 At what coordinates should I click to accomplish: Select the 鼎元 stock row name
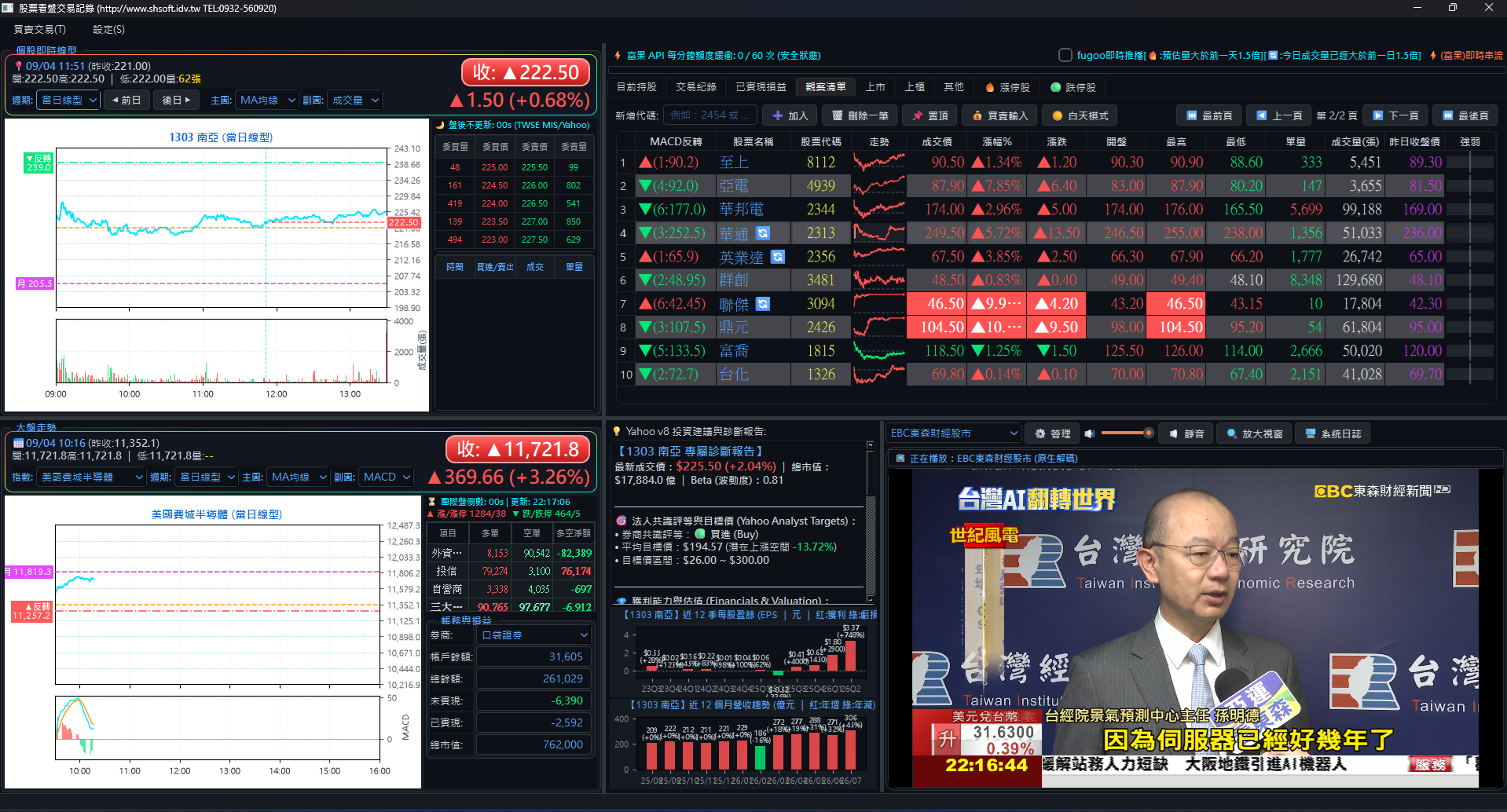point(734,327)
